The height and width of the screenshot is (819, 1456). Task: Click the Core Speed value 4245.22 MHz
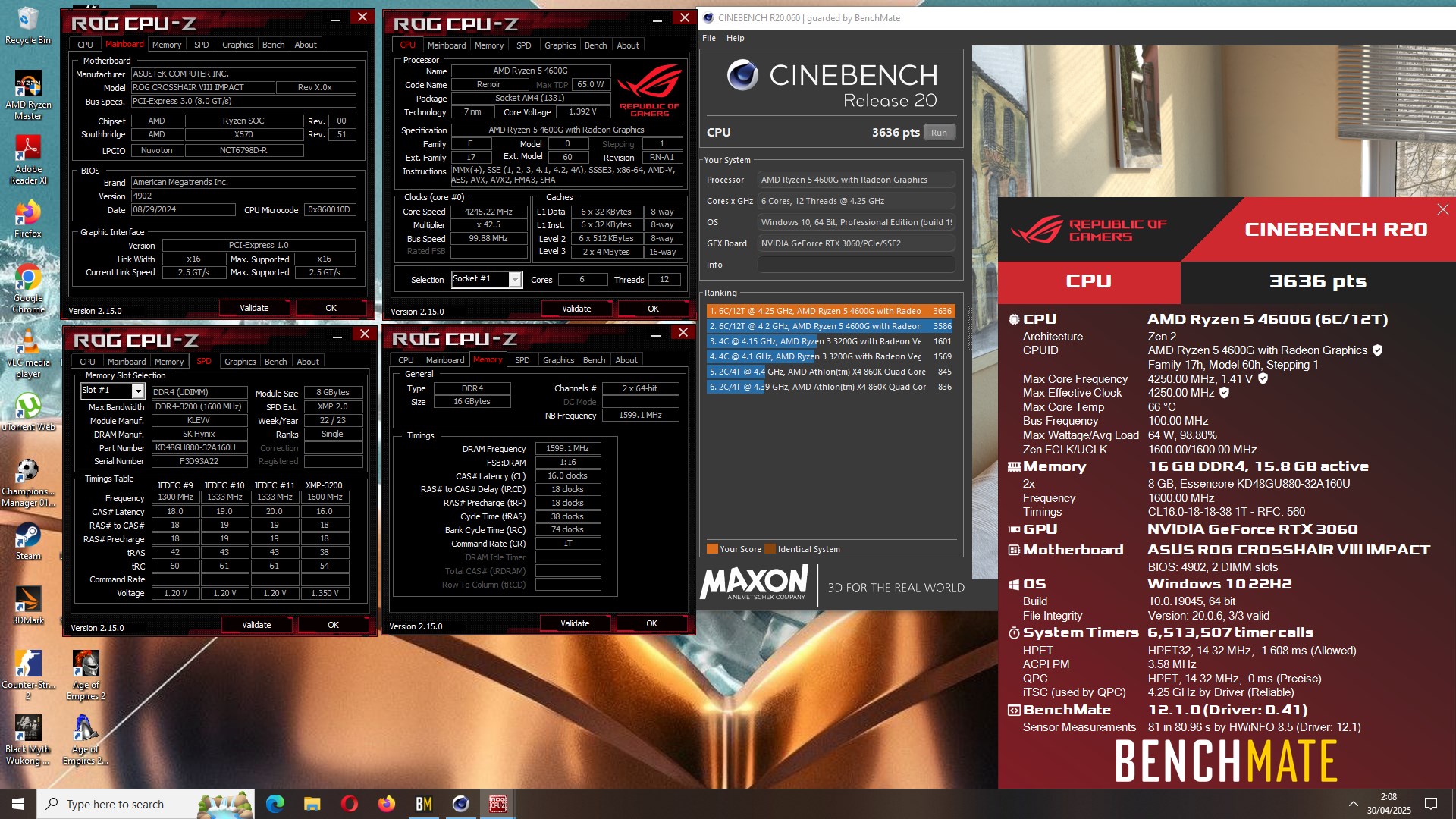pos(488,212)
